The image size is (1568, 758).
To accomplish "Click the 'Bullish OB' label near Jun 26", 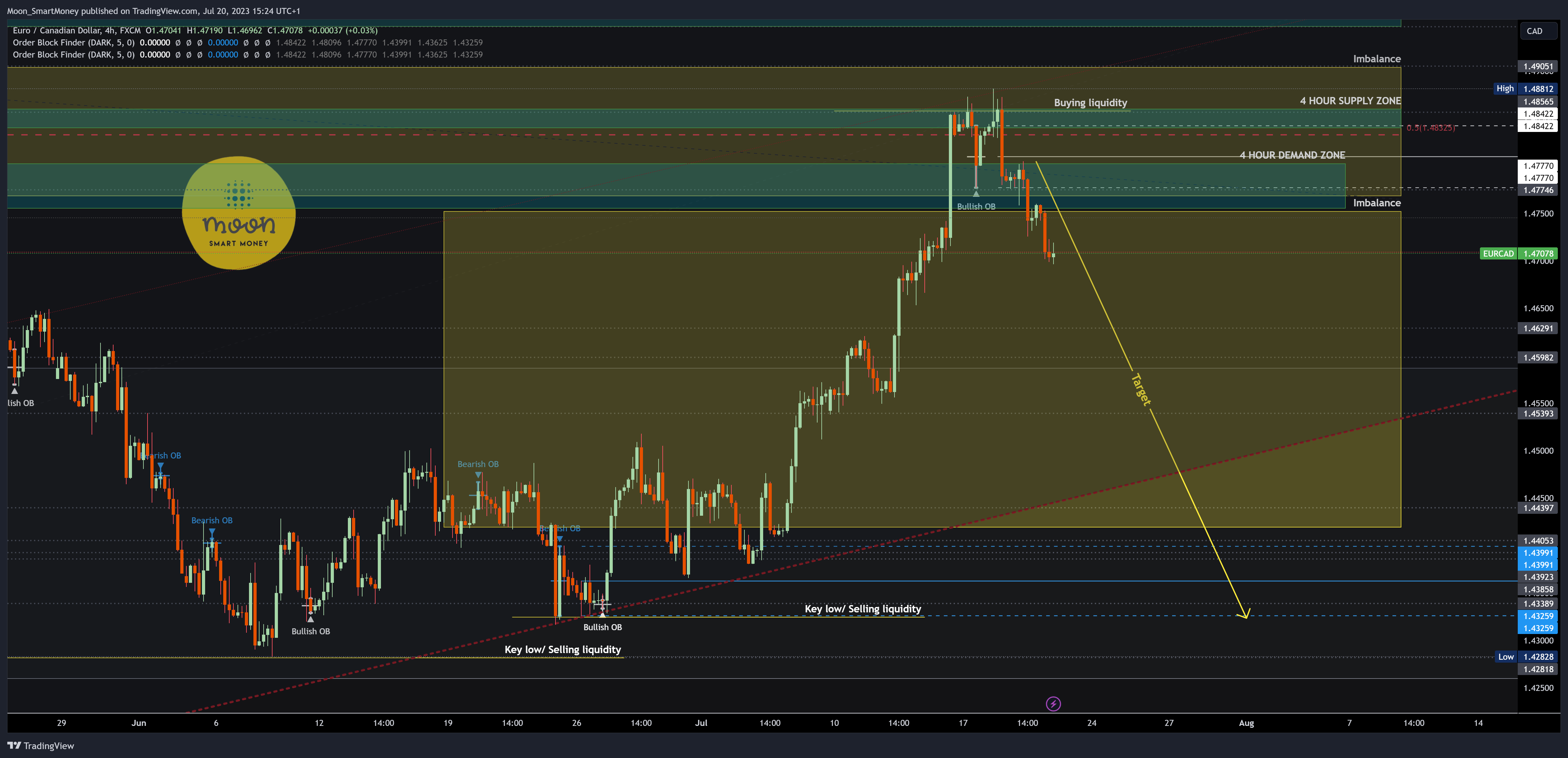I will (x=602, y=627).
